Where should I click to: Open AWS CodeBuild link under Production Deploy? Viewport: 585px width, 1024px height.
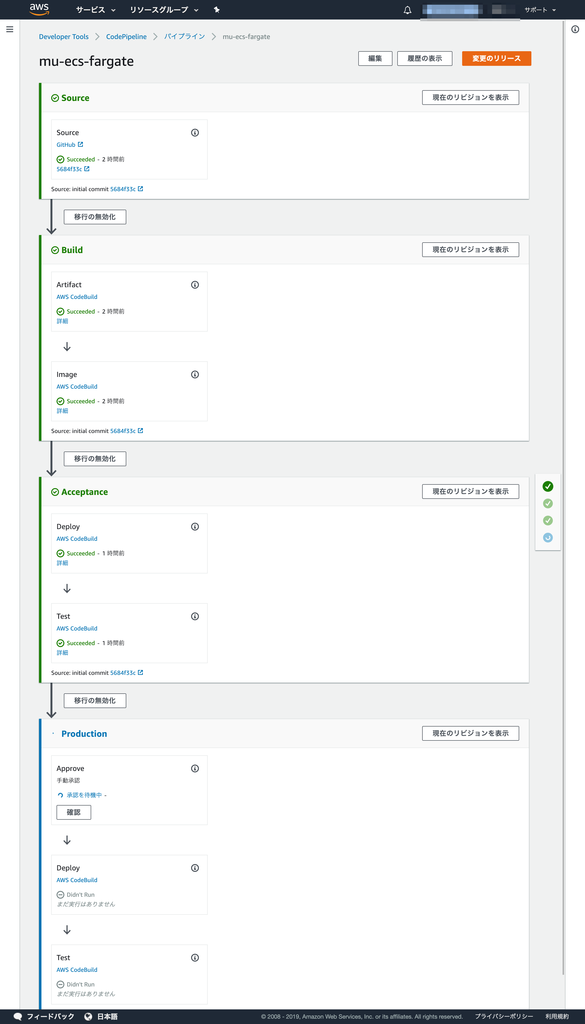pyautogui.click(x=77, y=880)
